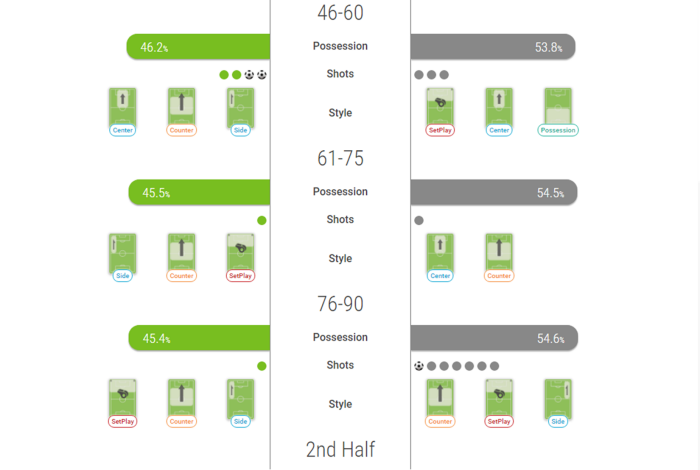Click the single gray shot dot in 61-75
Screen dimensions: 700x470
point(419,220)
